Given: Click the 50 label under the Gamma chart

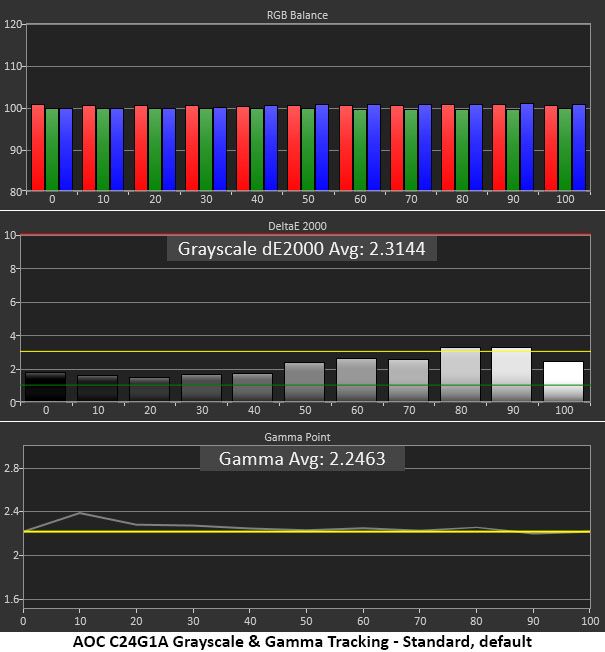Looking at the screenshot, I should [306, 621].
